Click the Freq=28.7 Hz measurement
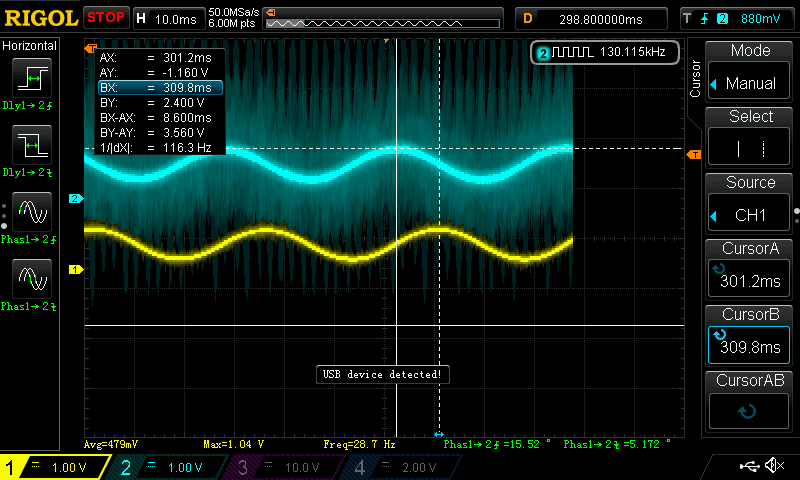Screen dimensions: 800x480 [x=359, y=444]
